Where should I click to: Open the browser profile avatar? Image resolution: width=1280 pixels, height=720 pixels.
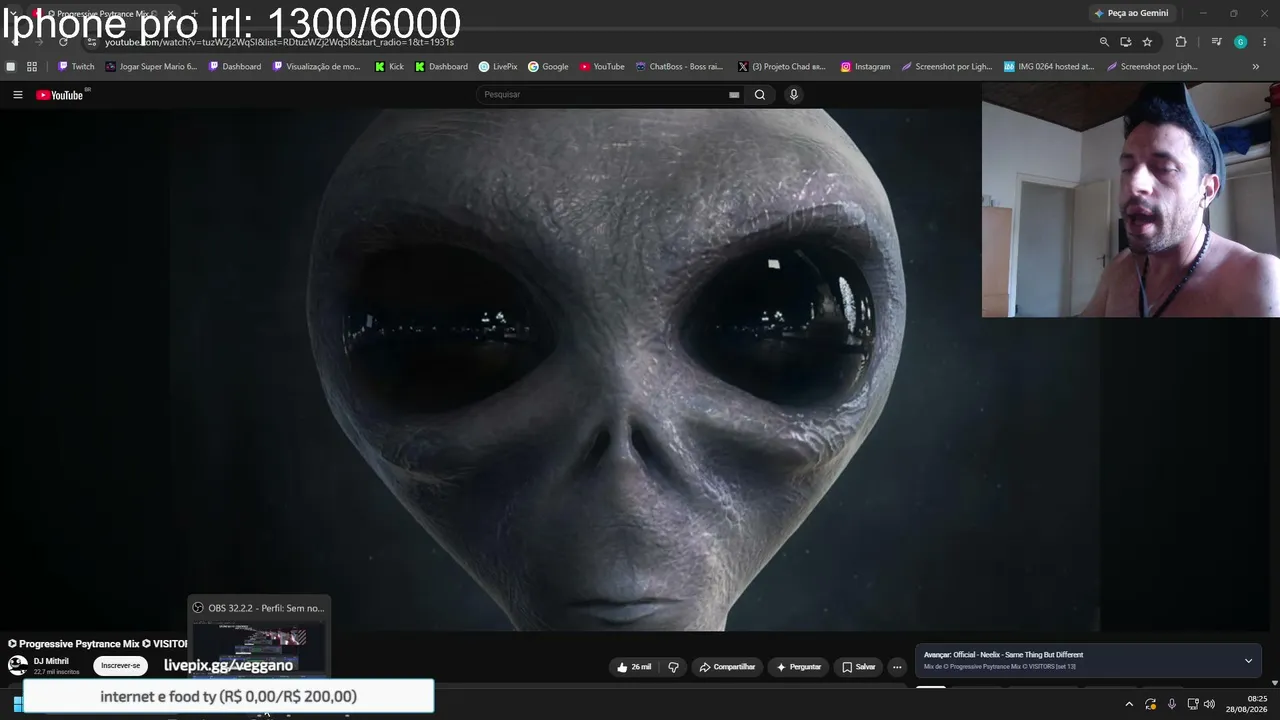point(1240,42)
